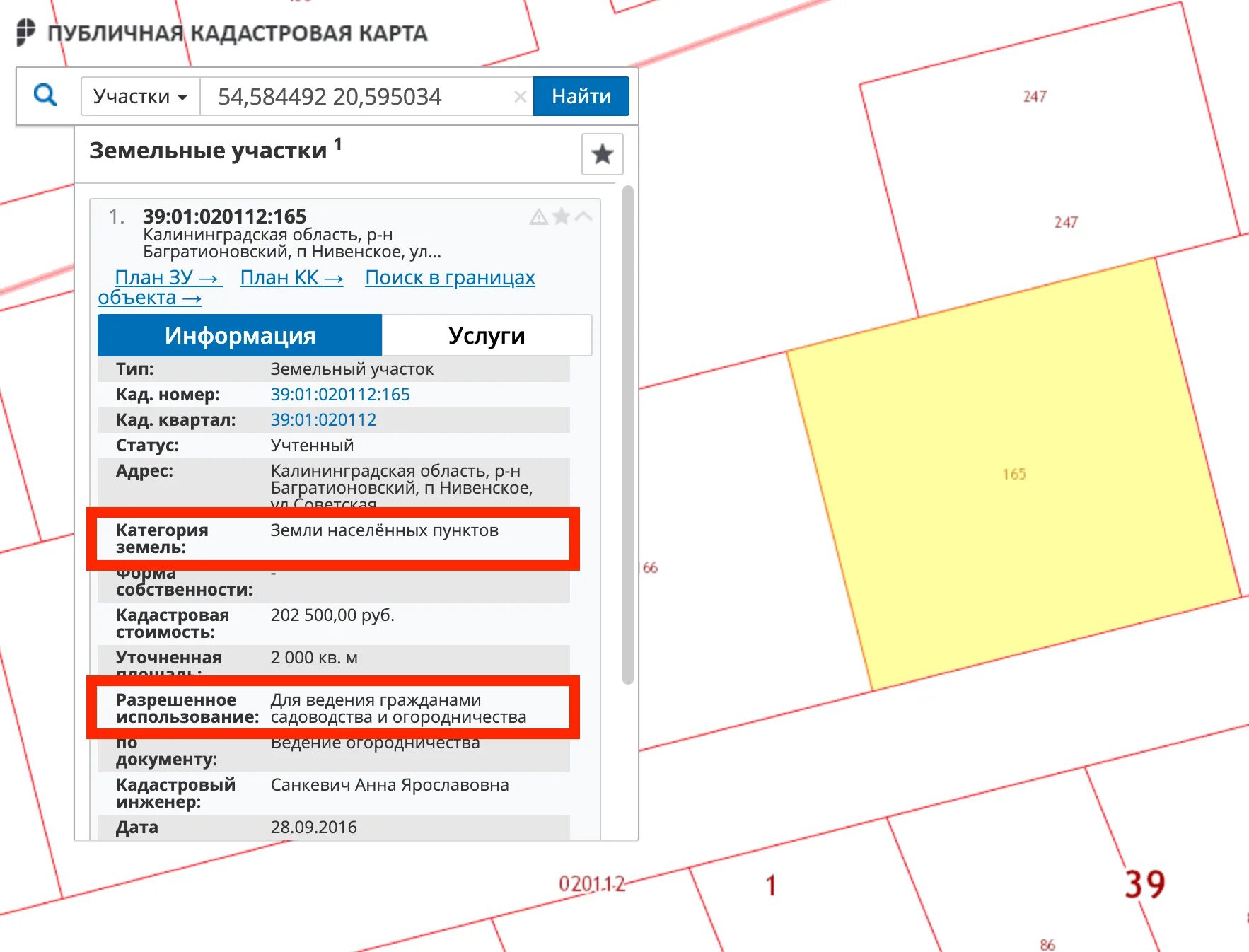The width and height of the screenshot is (1249, 952).
Task: Click the favorites star button in header
Action: point(602,153)
